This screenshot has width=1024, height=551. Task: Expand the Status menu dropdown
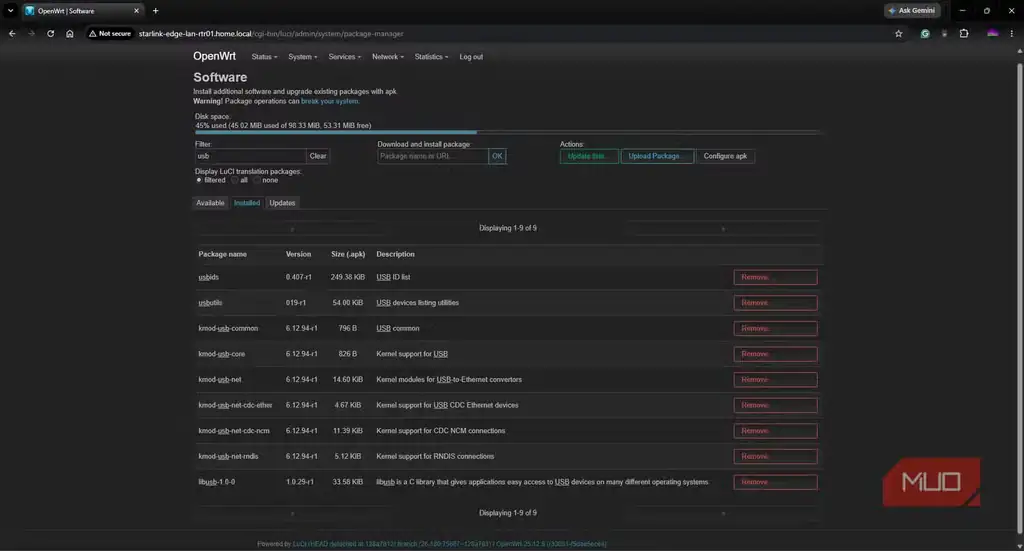(x=264, y=57)
